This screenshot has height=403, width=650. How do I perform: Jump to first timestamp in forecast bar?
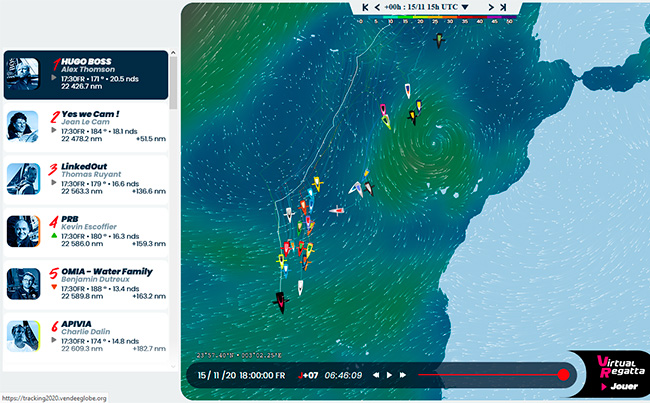coord(365,7)
